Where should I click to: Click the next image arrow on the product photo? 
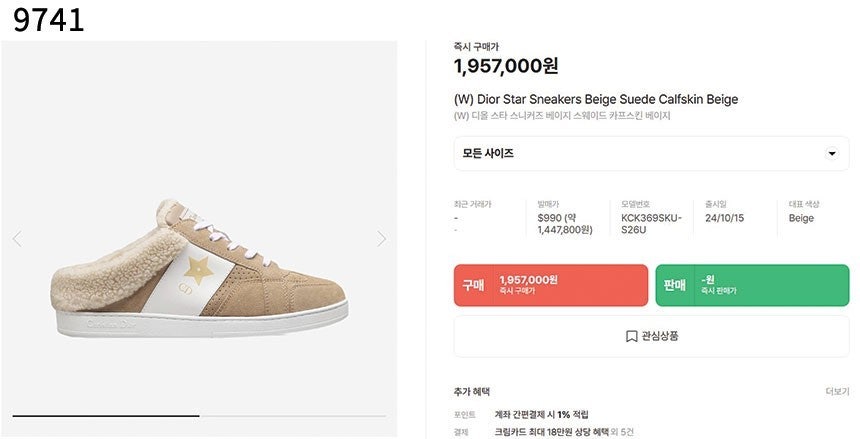381,239
